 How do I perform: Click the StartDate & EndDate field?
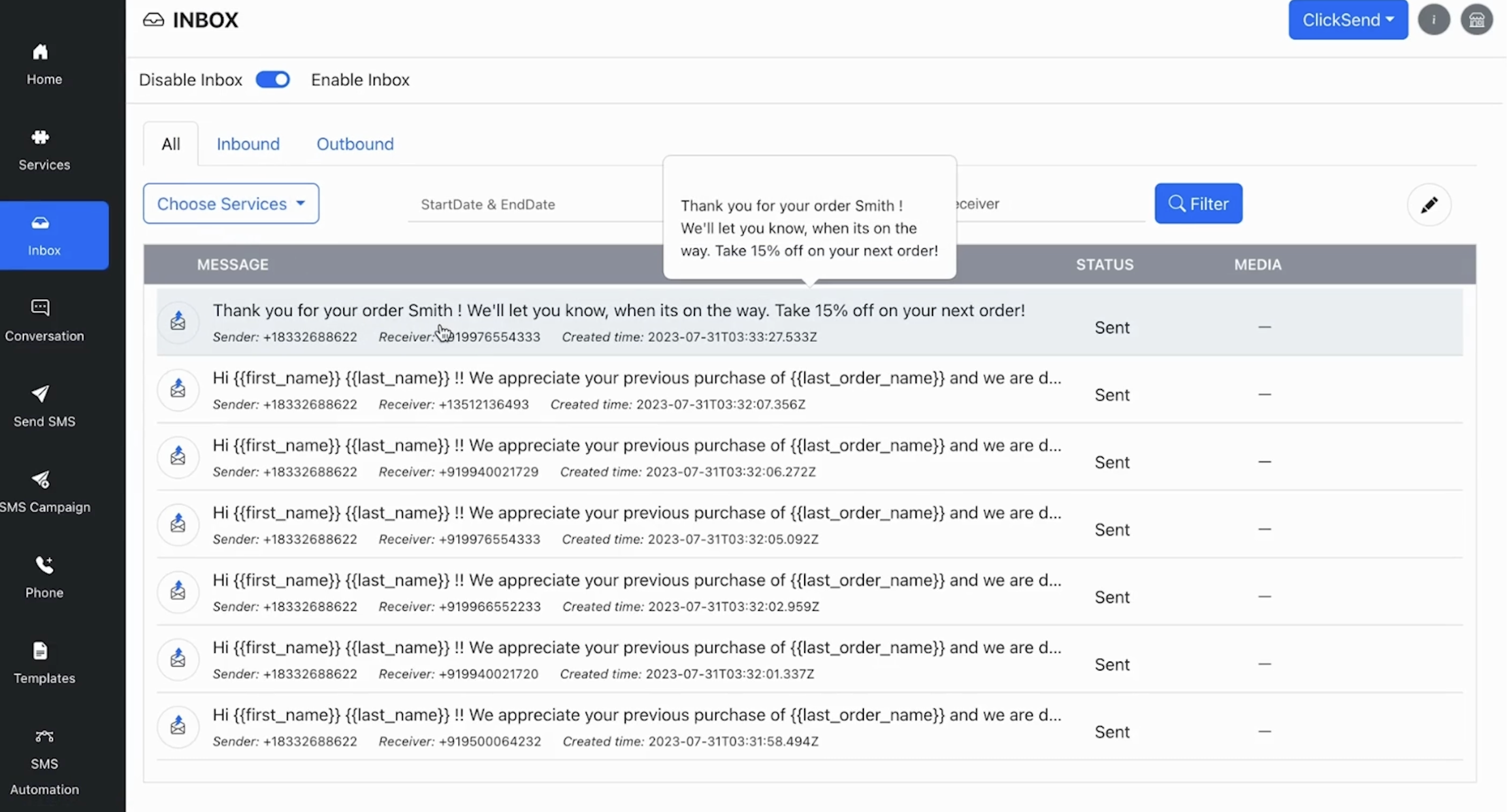(535, 204)
